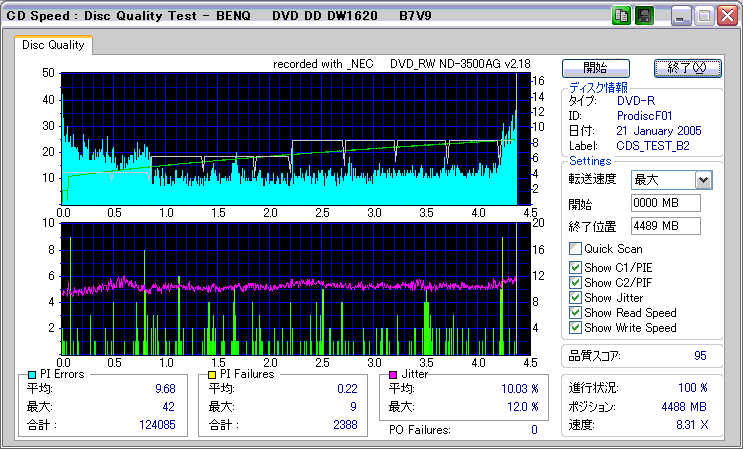The height and width of the screenshot is (449, 743).
Task: Disable Show Jitter checkbox
Action: tap(575, 298)
